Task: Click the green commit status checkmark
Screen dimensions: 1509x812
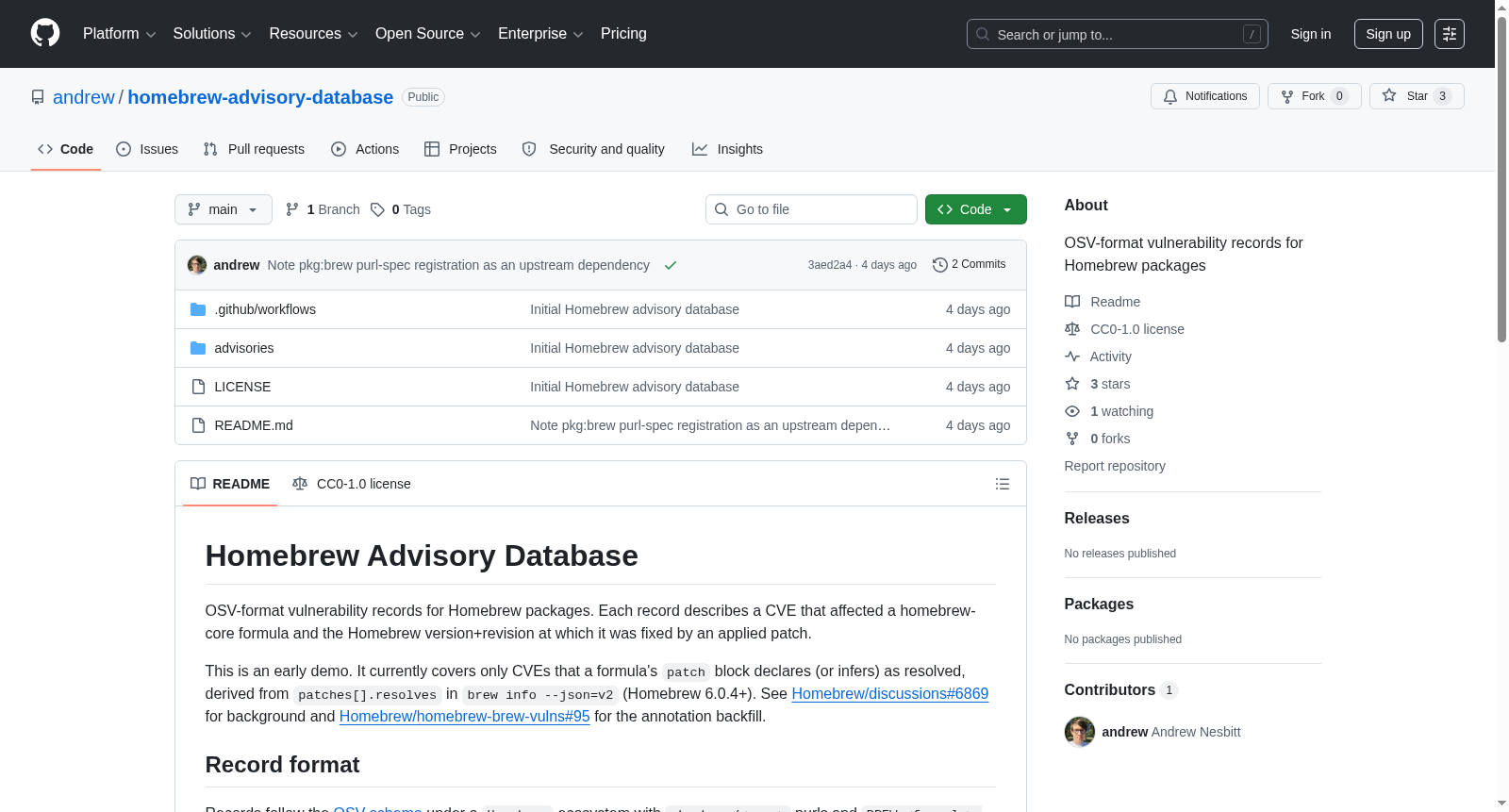Action: click(x=671, y=265)
